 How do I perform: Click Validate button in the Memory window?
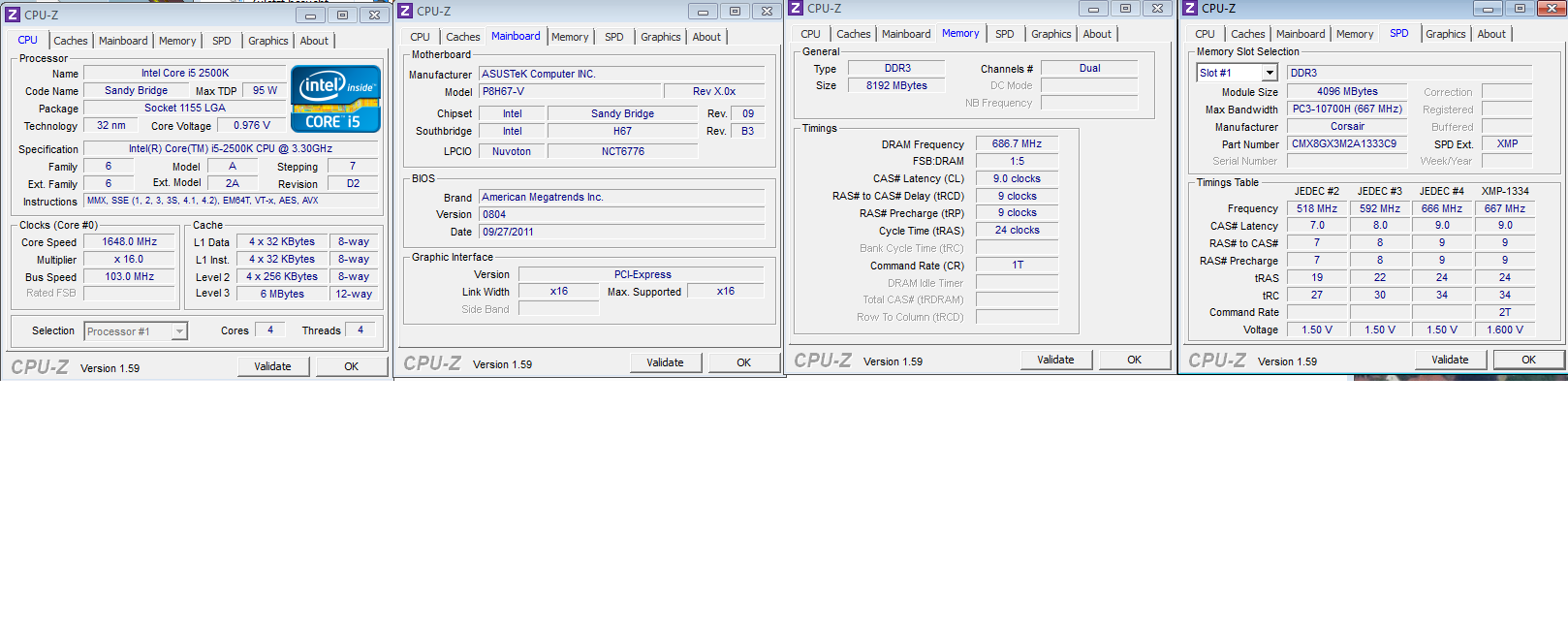(1056, 360)
